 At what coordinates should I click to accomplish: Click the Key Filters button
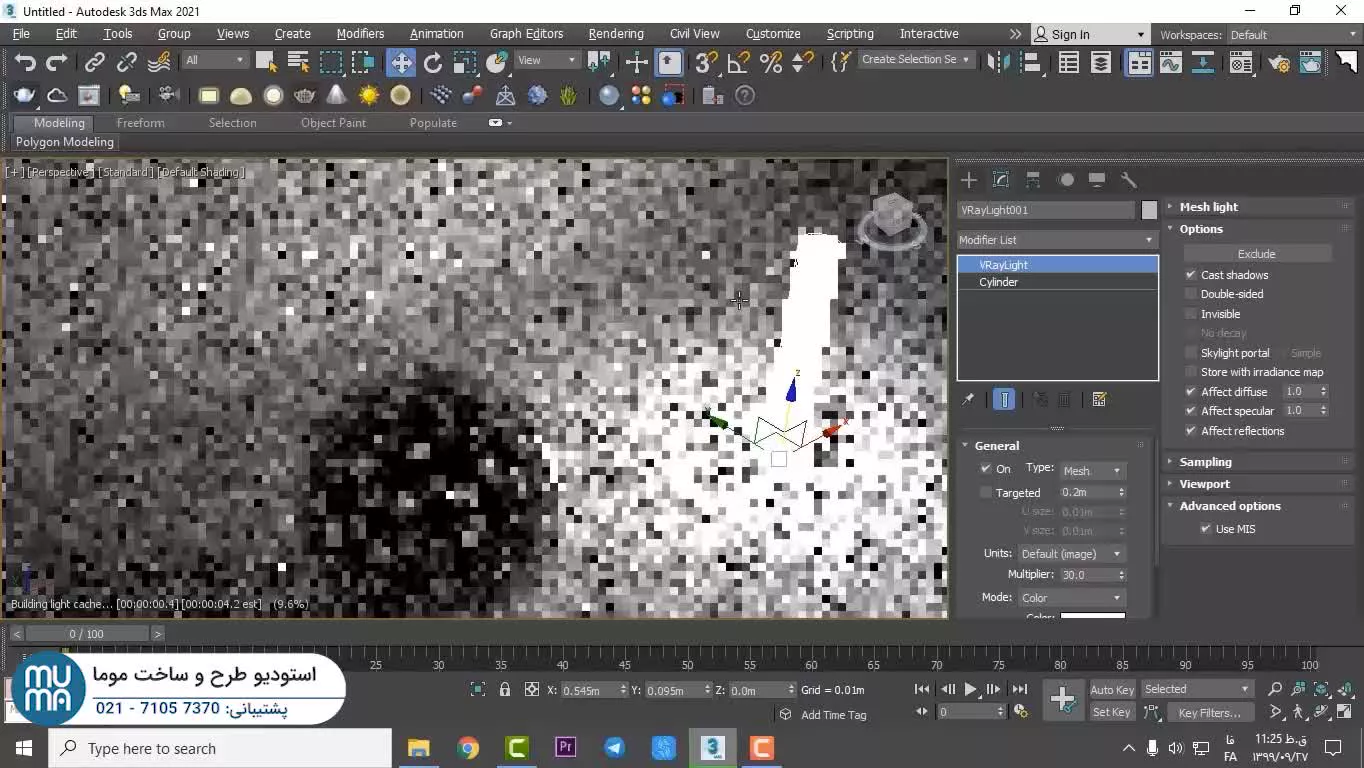[1208, 713]
